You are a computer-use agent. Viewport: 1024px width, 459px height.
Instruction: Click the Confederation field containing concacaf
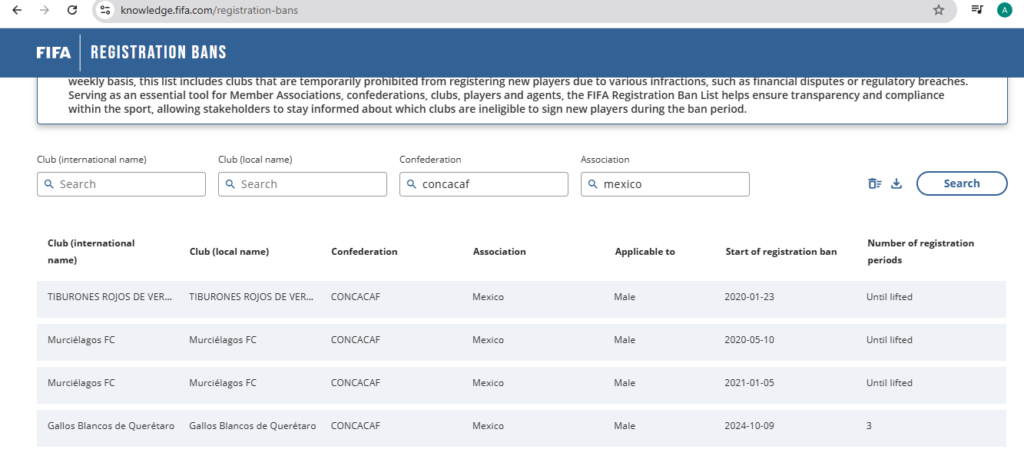(484, 184)
